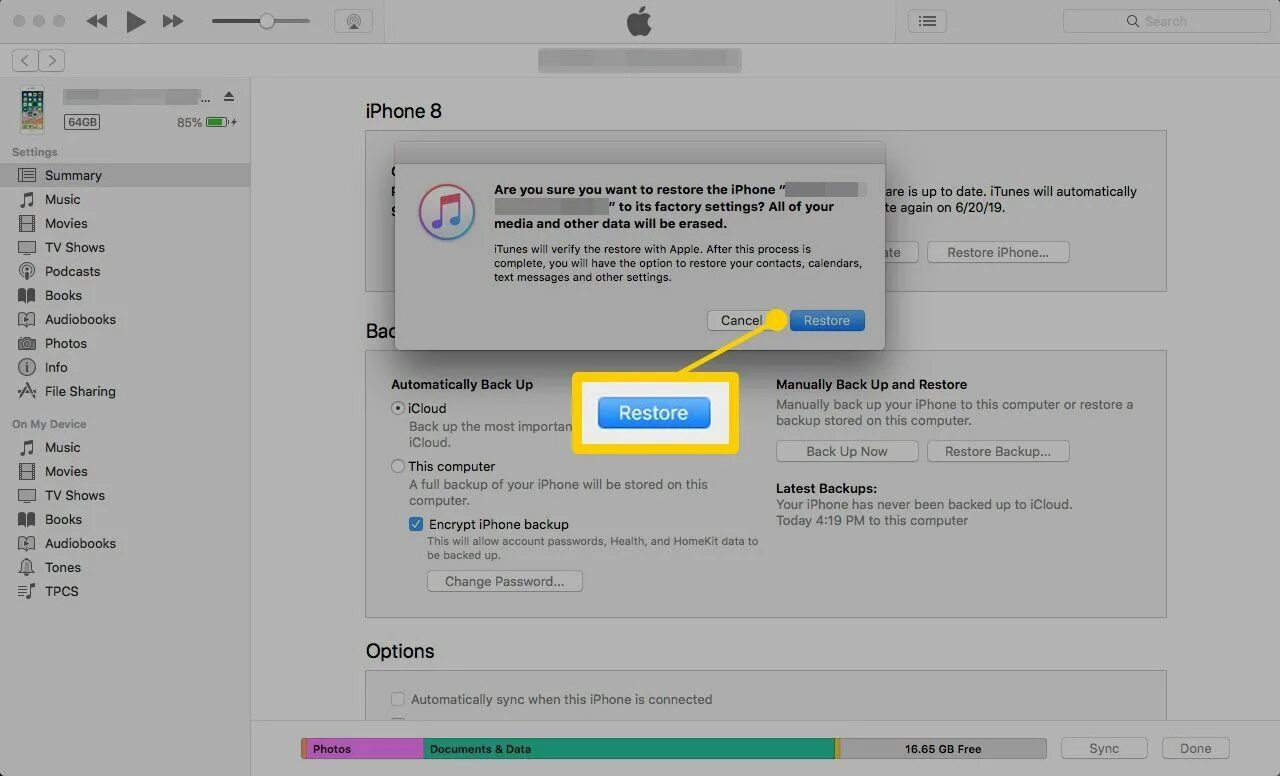Click the Change Password... button
The image size is (1280, 776).
(505, 581)
